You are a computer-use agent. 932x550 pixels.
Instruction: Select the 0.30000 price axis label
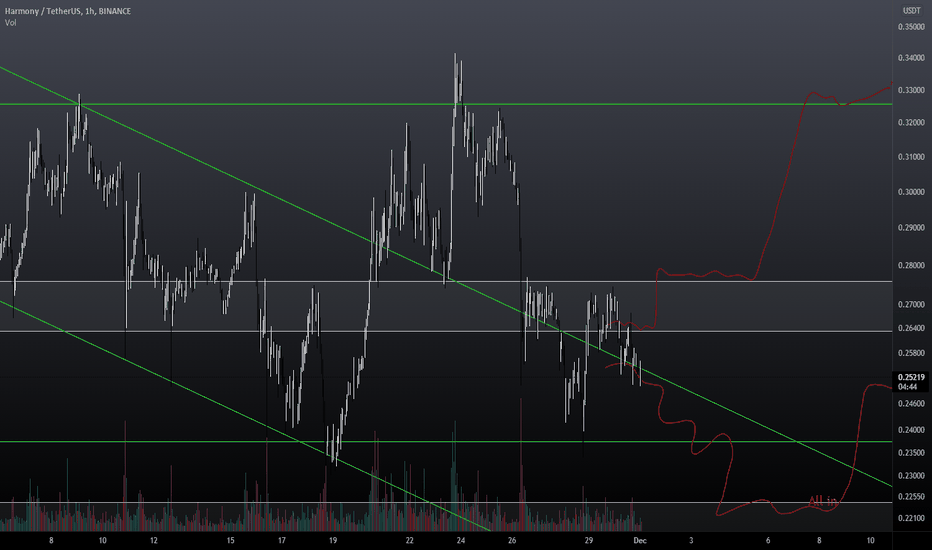click(x=911, y=192)
